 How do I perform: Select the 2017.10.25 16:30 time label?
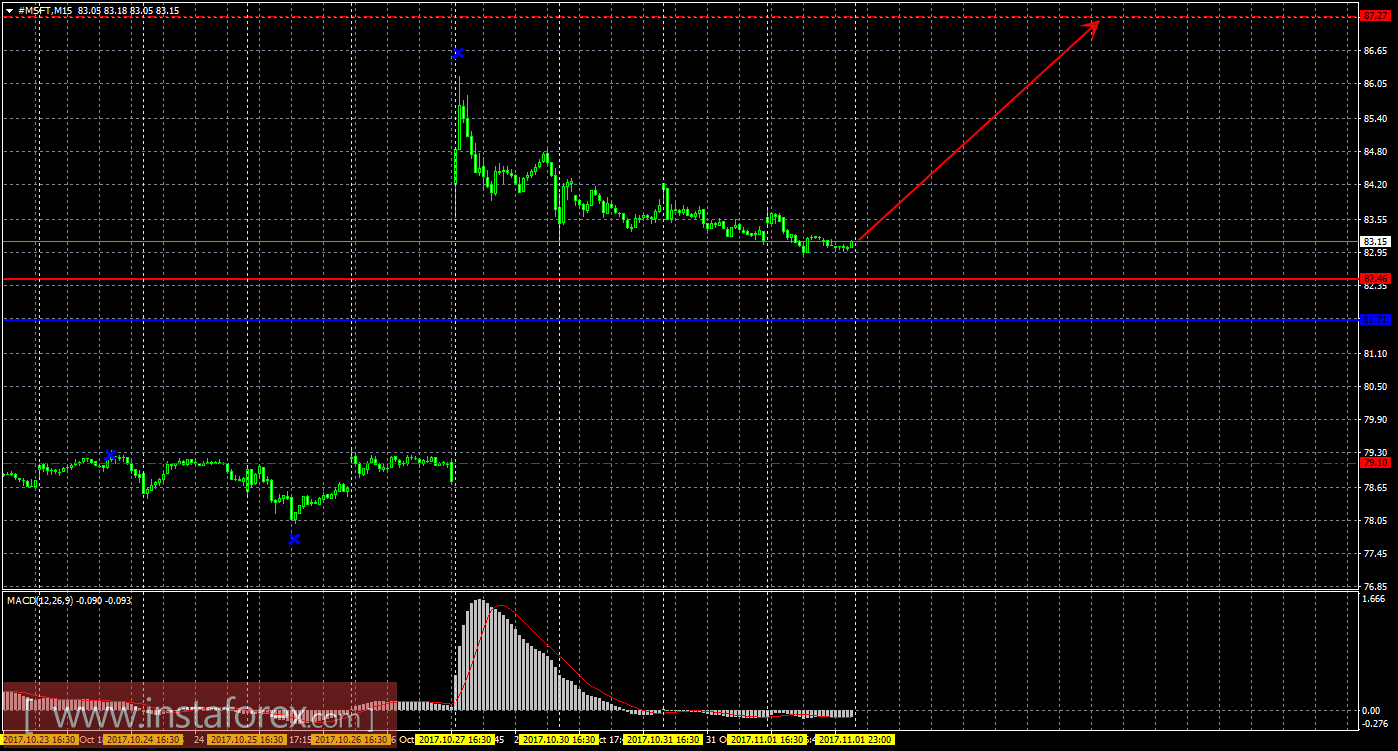coord(247,740)
